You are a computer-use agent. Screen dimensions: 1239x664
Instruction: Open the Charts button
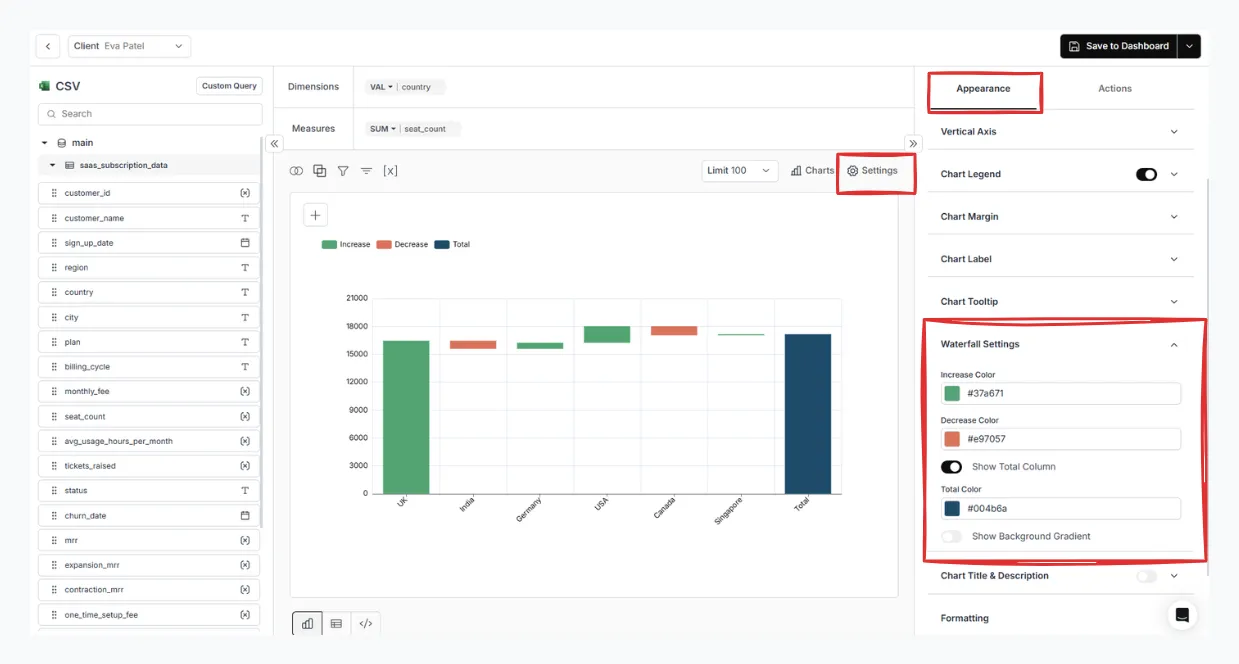pos(812,171)
